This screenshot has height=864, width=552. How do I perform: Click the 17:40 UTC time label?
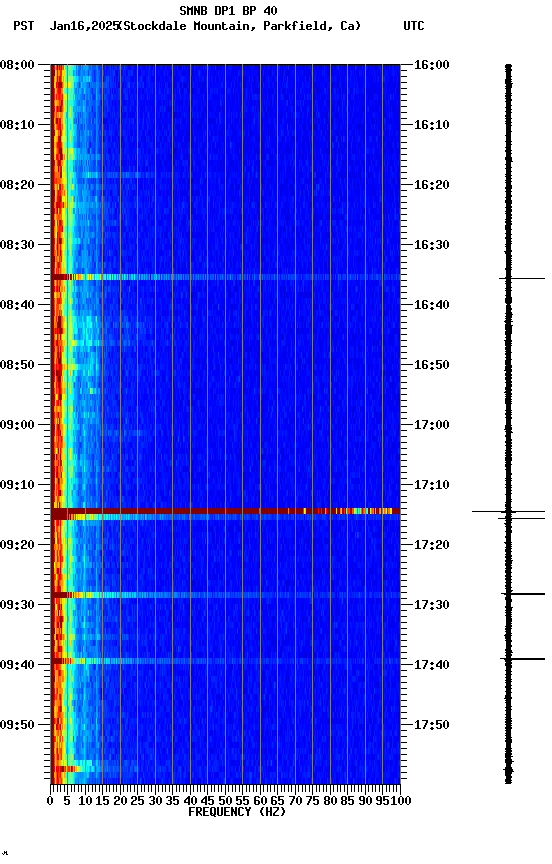tap(431, 665)
